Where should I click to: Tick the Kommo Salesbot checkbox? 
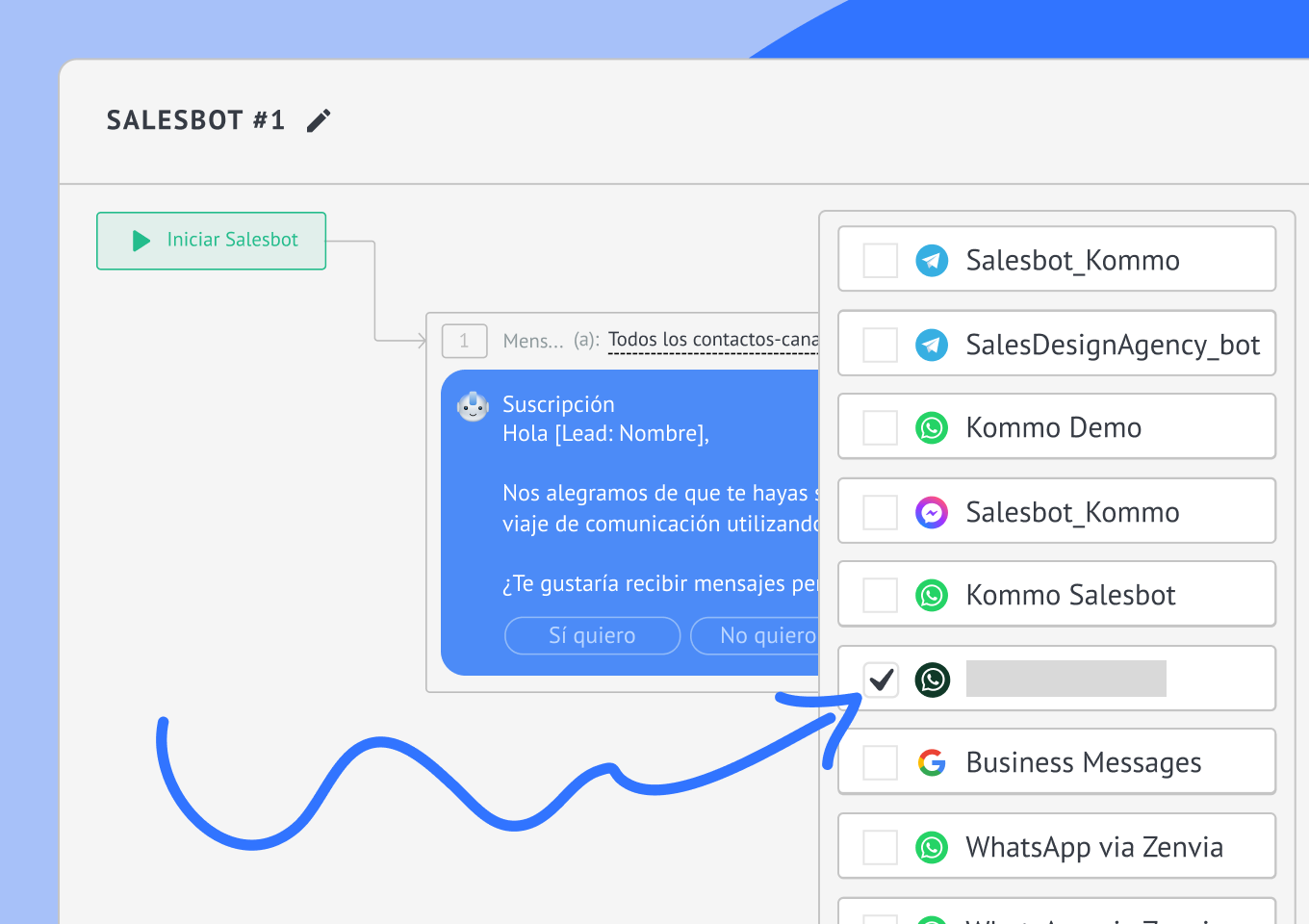tap(881, 596)
